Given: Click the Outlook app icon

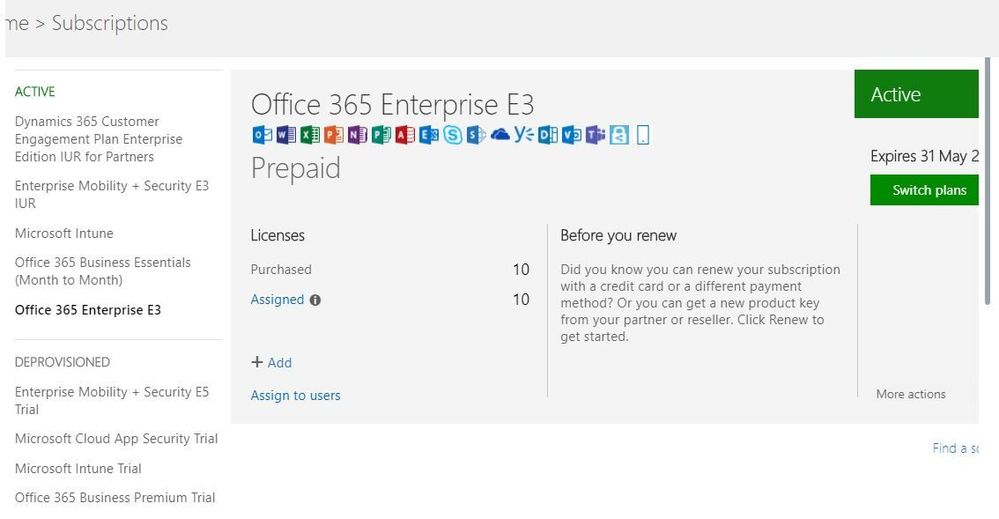Looking at the screenshot, I should tap(262, 135).
